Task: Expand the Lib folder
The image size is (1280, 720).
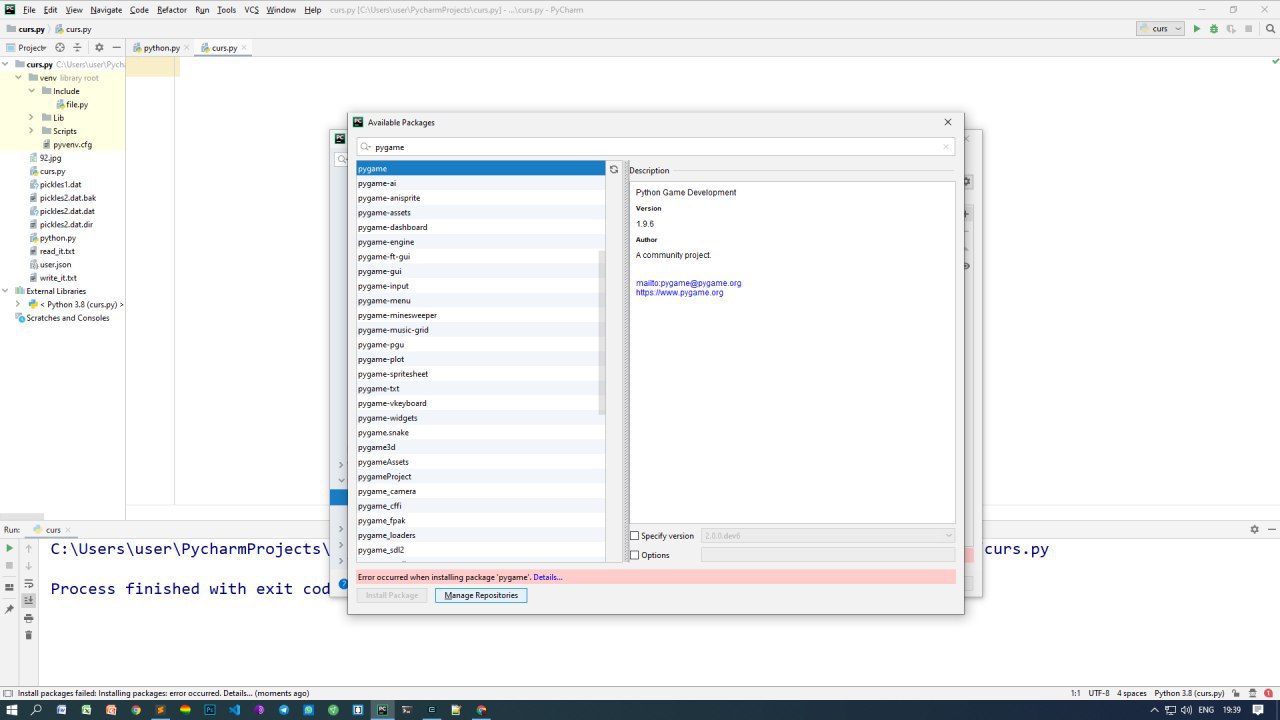Action: pos(32,117)
